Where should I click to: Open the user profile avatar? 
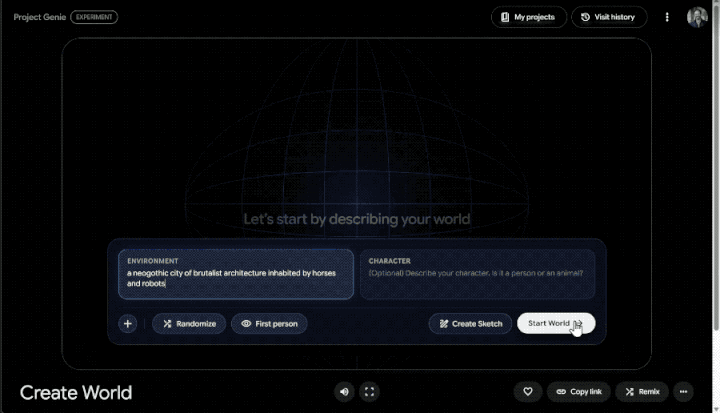(697, 17)
